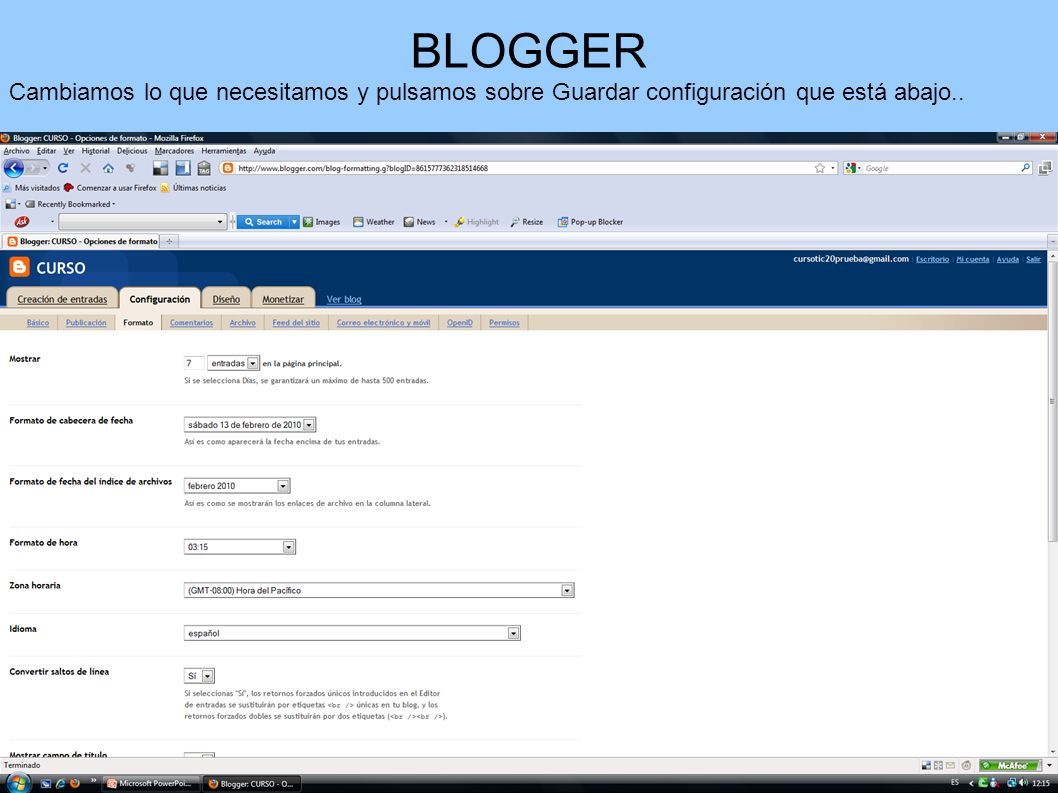This screenshot has height=793, width=1058.
Task: Open the Weather toolbar item
Action: coord(374,221)
